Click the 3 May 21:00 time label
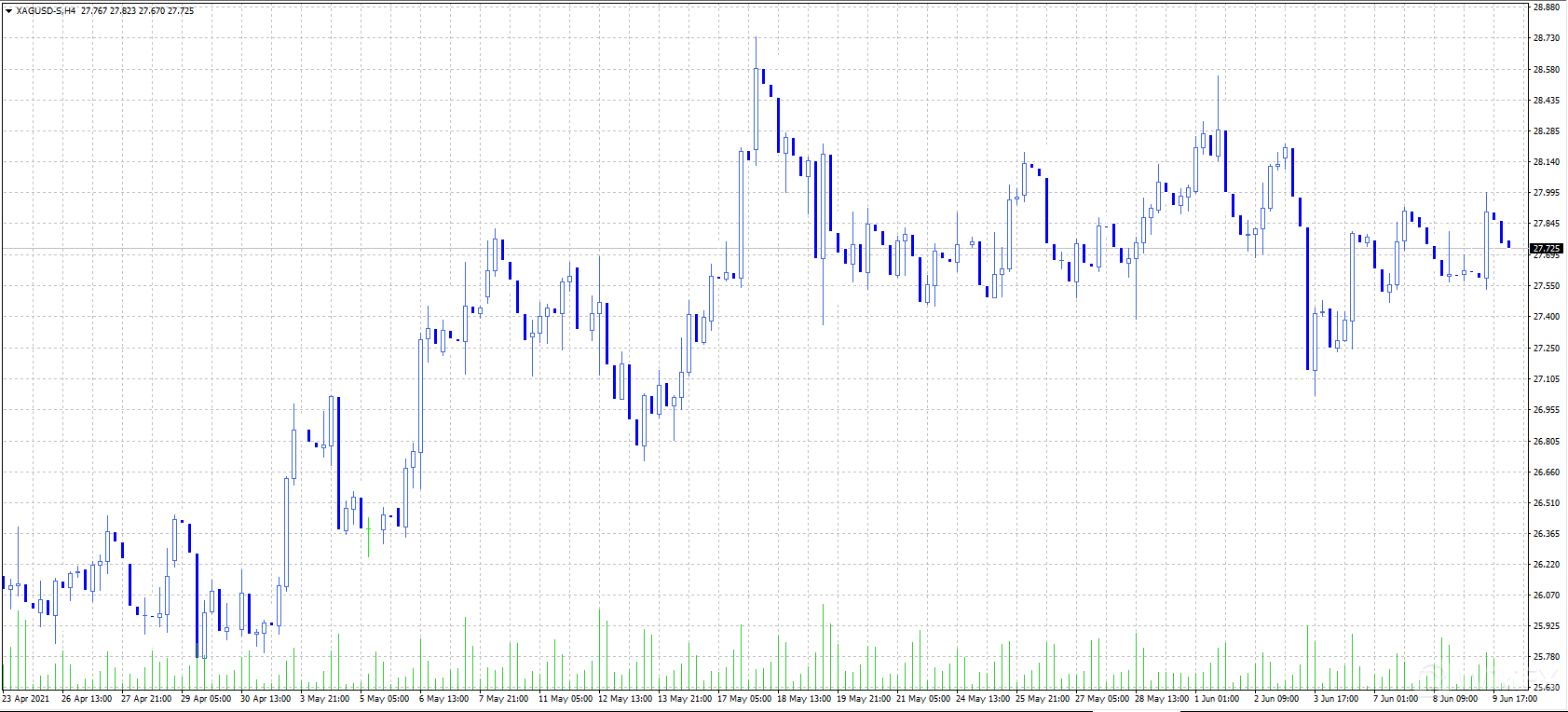Screen dimensions: 1568x712 [324, 699]
